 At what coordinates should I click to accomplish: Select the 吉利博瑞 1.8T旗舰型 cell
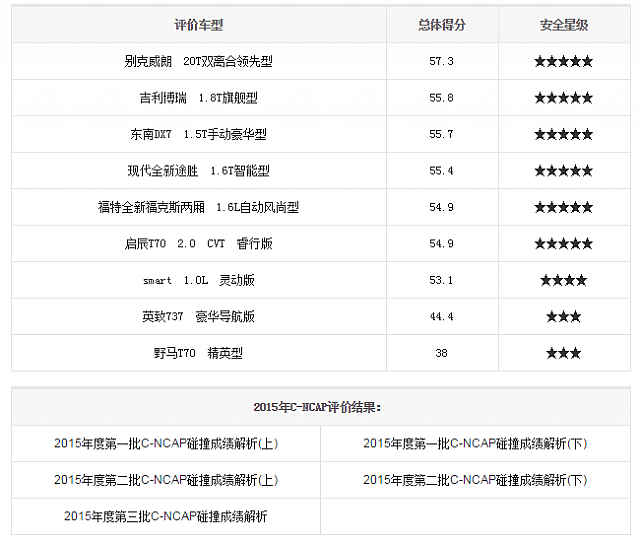(199, 98)
